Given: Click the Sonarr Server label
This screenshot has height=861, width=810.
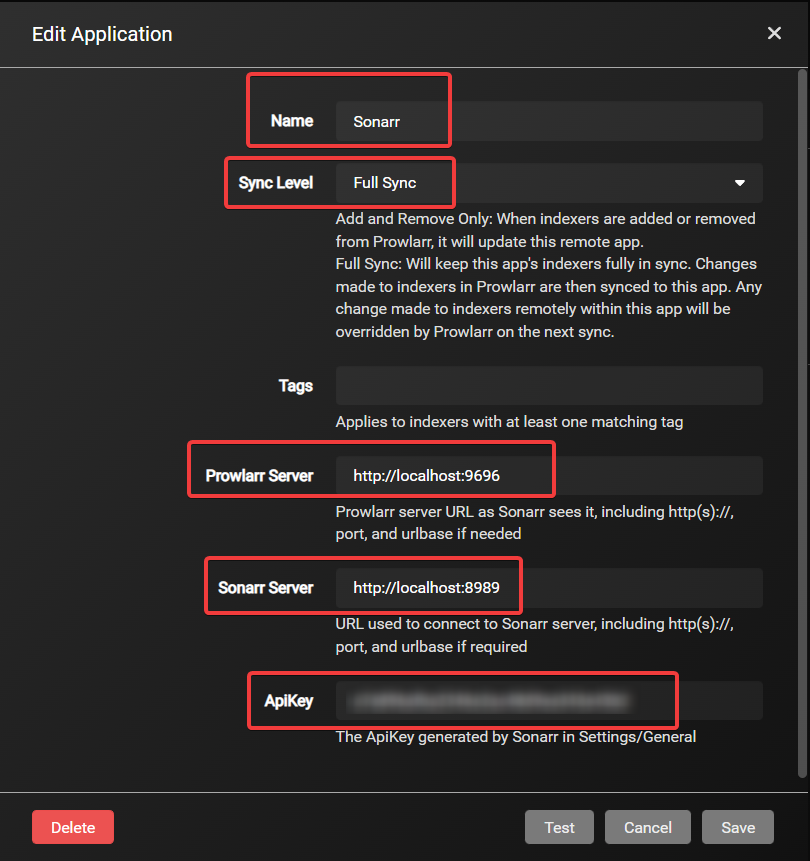Looking at the screenshot, I should click(266, 588).
